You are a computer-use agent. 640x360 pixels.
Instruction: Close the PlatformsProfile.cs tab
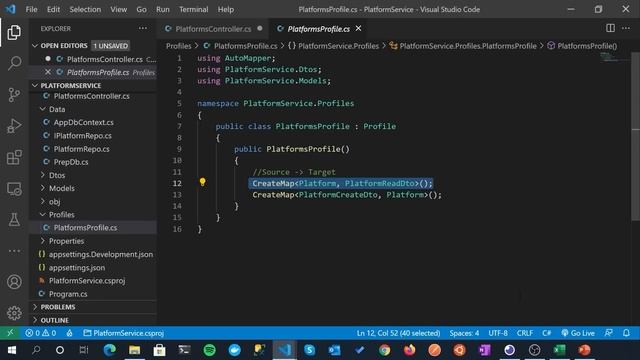click(x=358, y=28)
